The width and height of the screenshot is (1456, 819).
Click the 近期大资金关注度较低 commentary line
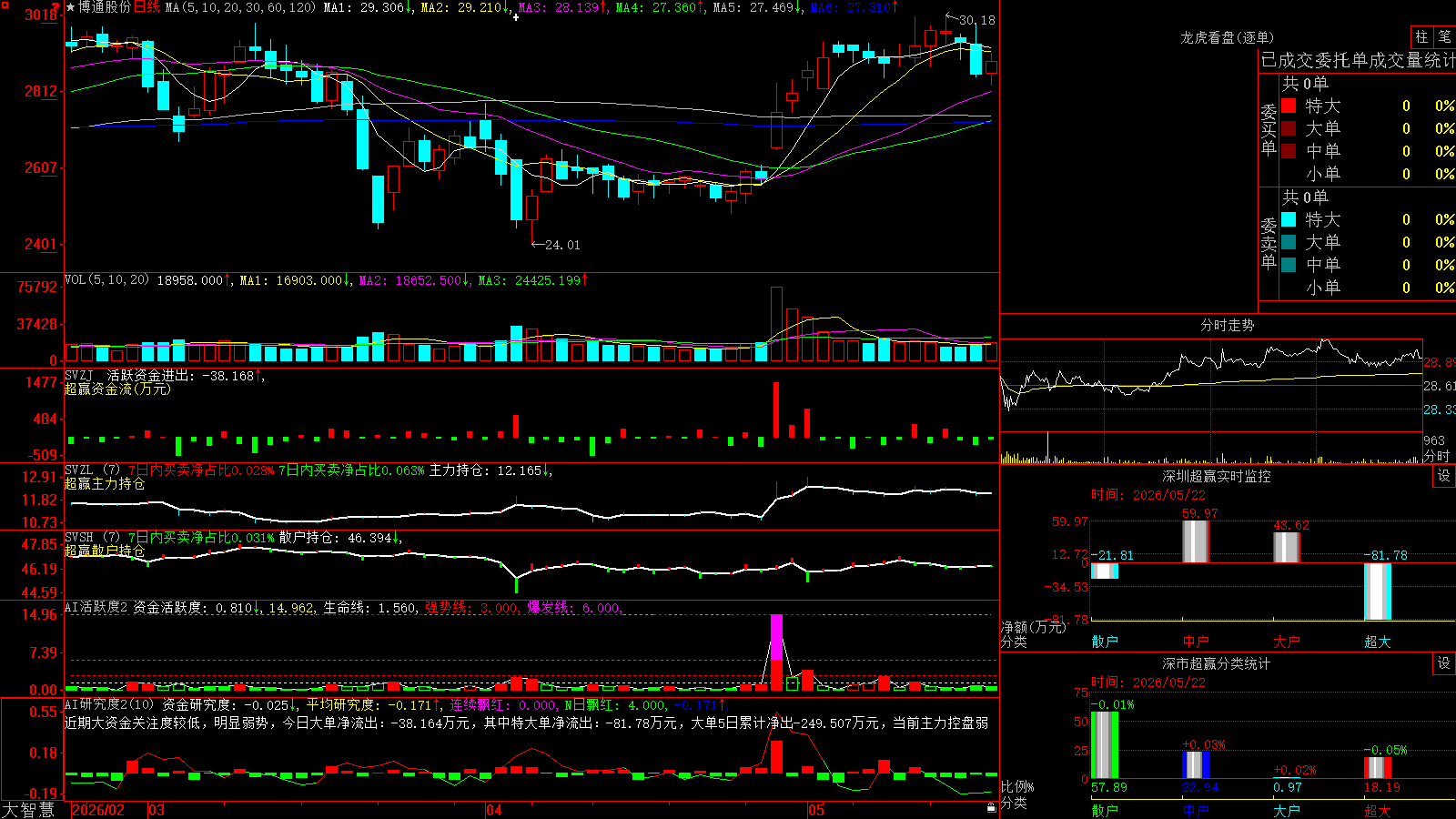coord(526,723)
